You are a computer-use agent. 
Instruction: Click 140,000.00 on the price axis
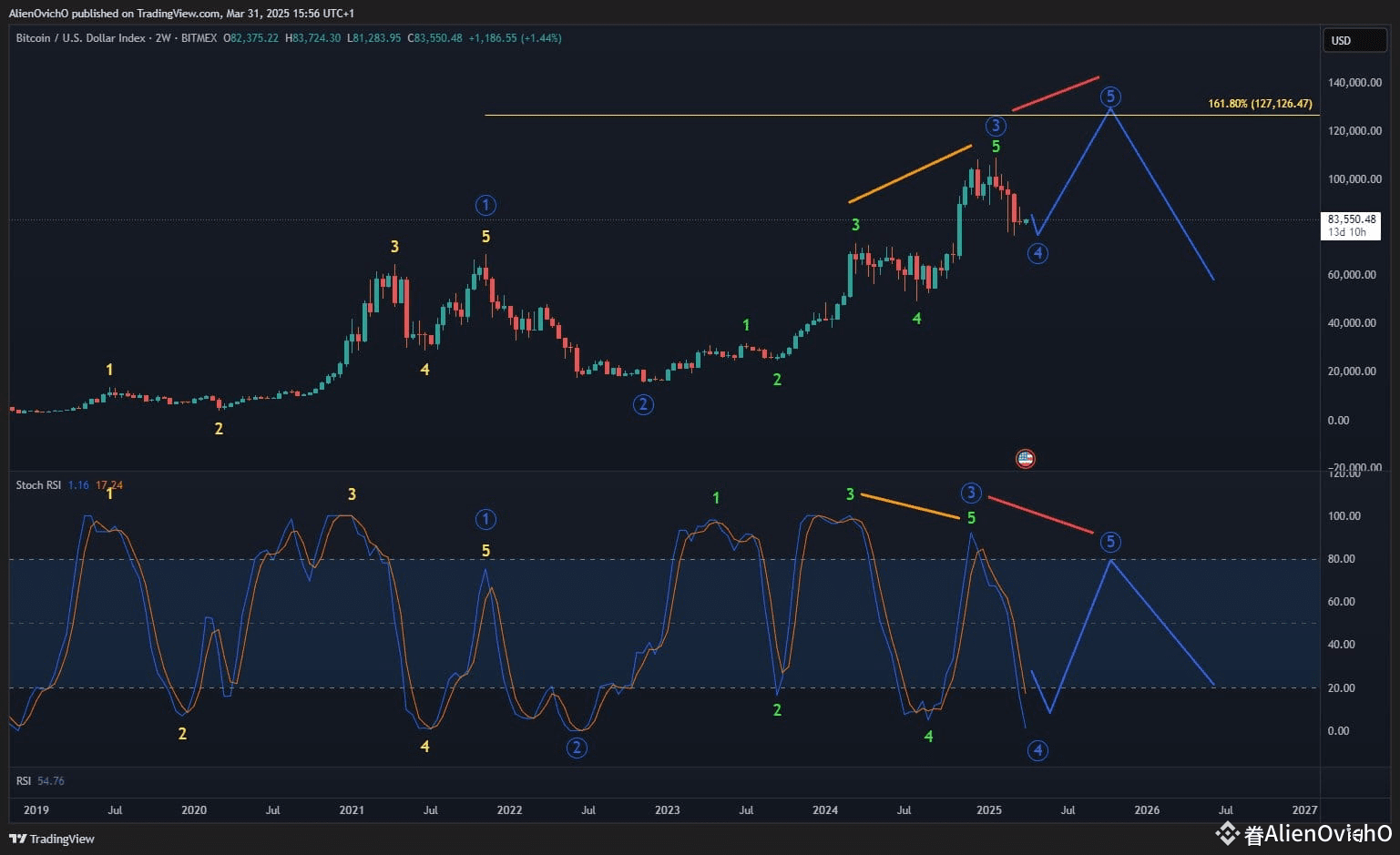[x=1355, y=83]
